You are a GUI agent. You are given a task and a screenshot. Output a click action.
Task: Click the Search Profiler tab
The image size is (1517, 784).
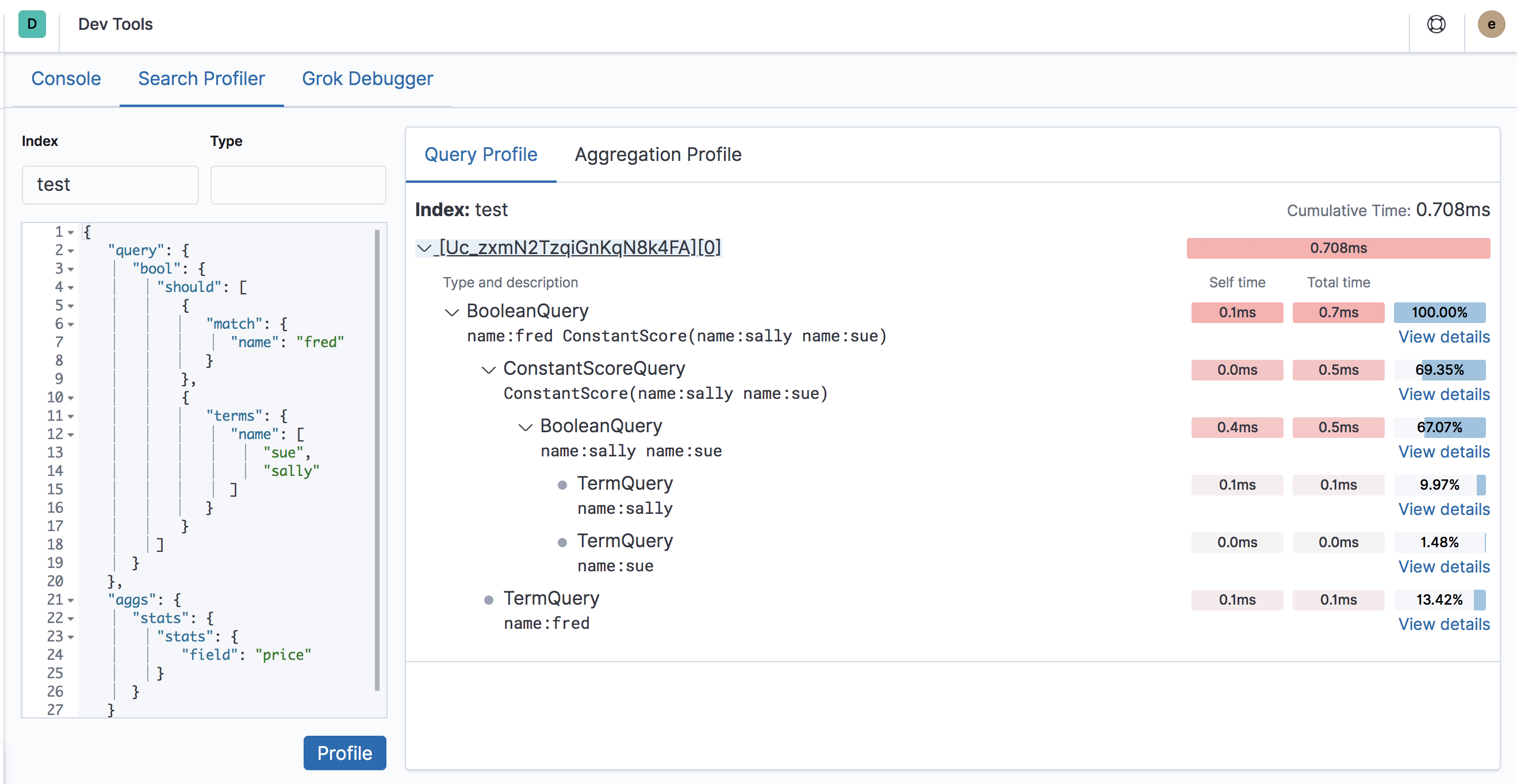pos(201,78)
